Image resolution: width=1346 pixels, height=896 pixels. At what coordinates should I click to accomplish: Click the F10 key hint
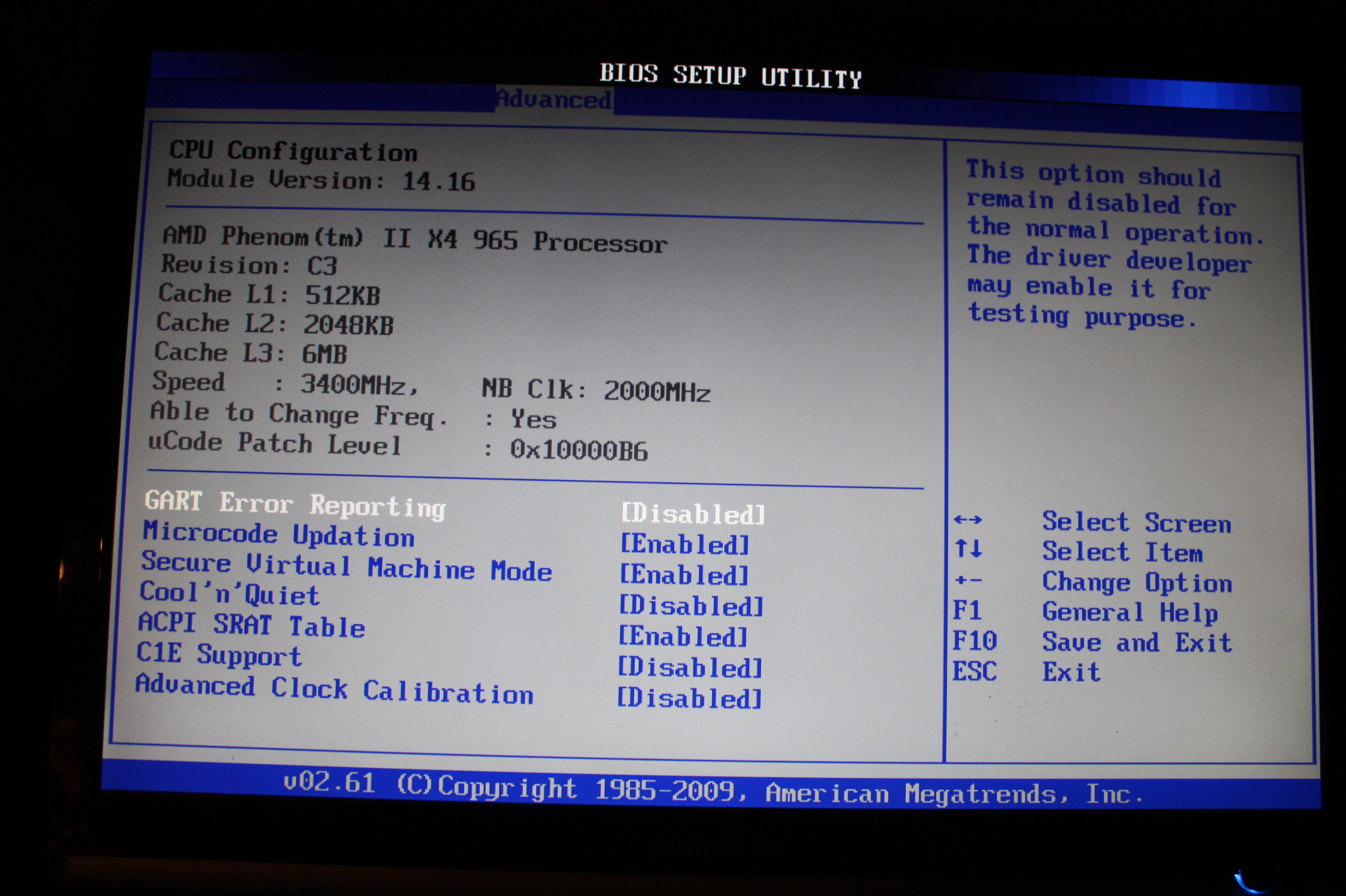click(x=975, y=641)
